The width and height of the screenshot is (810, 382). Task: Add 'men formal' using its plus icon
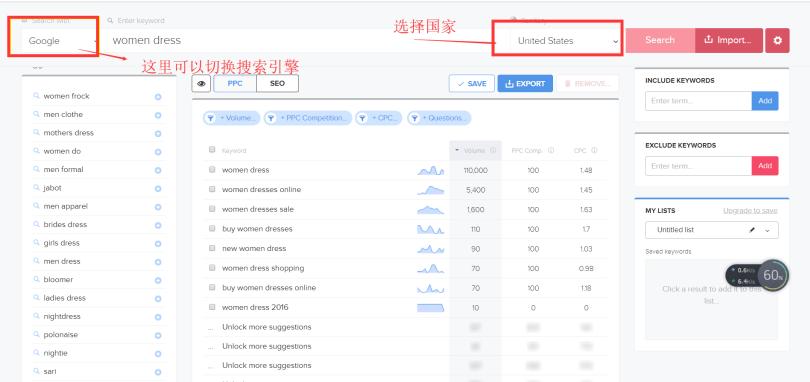158,170
